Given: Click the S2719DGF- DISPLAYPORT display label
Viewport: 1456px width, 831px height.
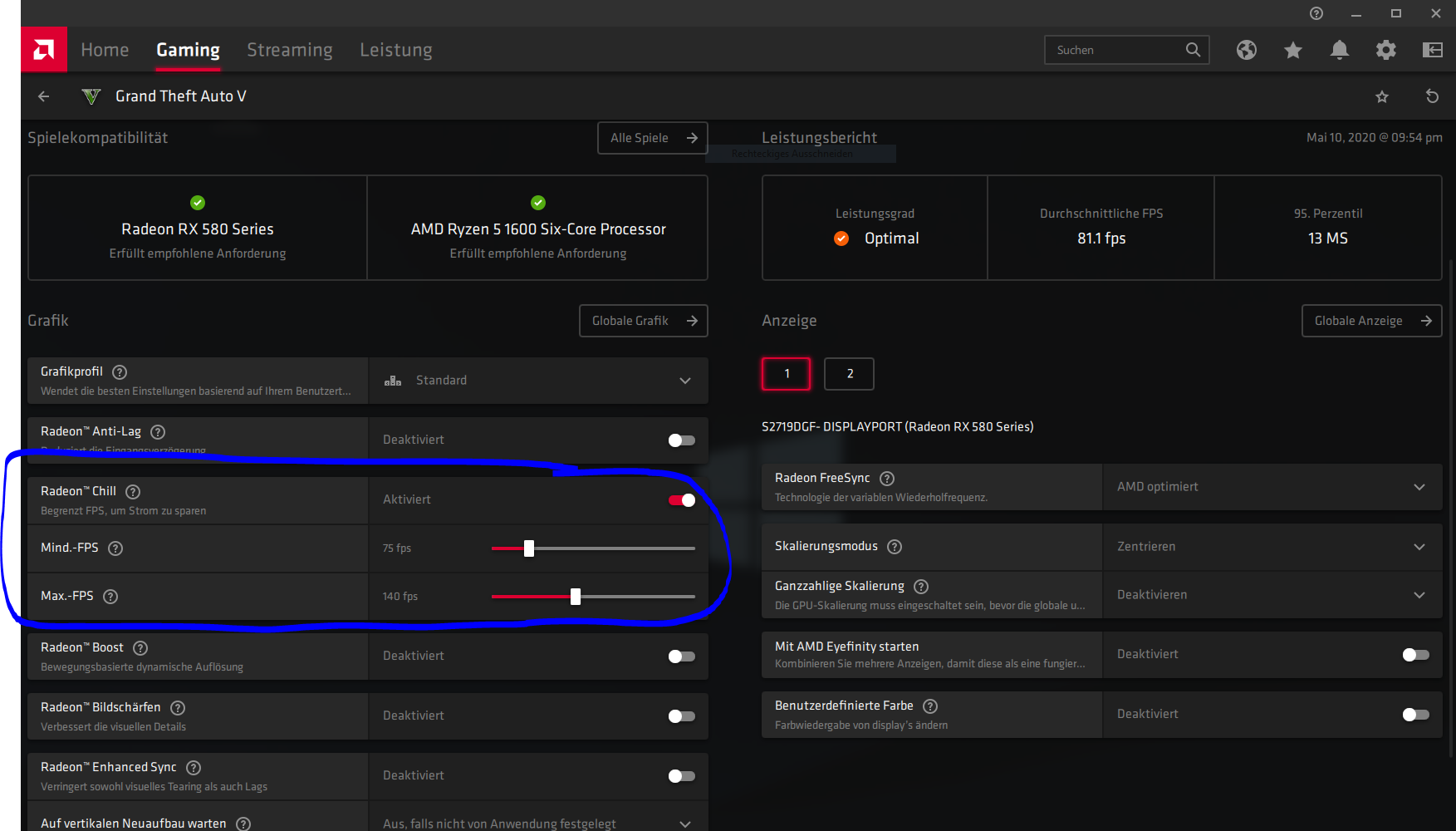Looking at the screenshot, I should click(898, 427).
